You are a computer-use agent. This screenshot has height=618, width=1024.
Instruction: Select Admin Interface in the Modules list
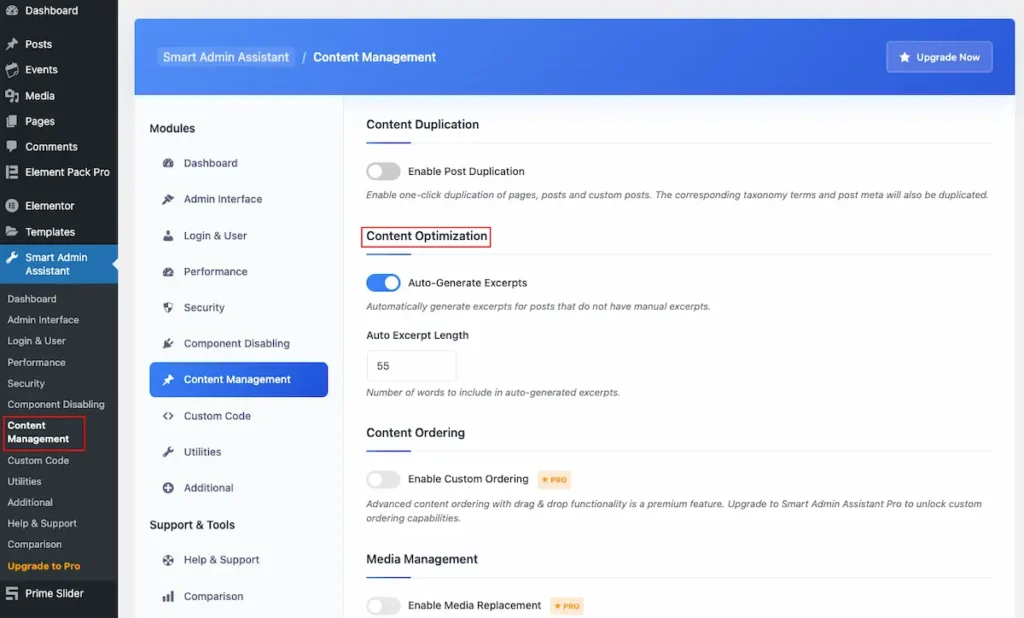238,199
